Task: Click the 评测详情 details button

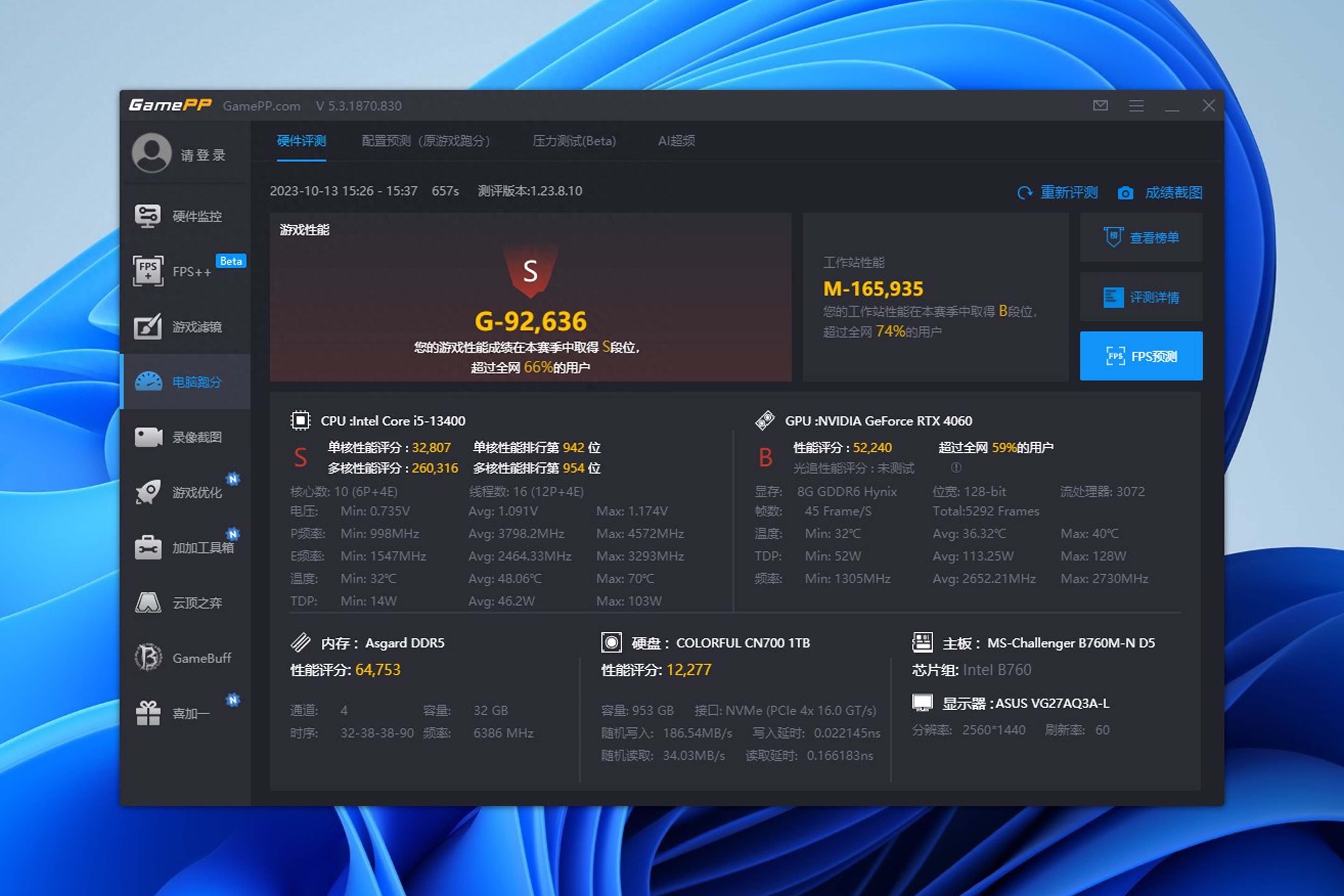Action: (x=1140, y=297)
